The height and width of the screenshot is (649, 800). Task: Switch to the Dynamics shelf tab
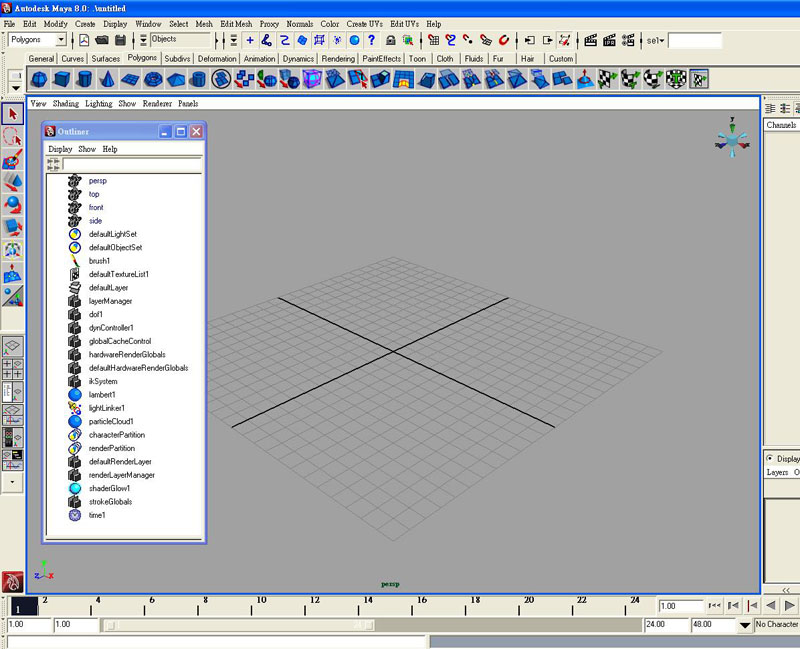pyautogui.click(x=298, y=59)
